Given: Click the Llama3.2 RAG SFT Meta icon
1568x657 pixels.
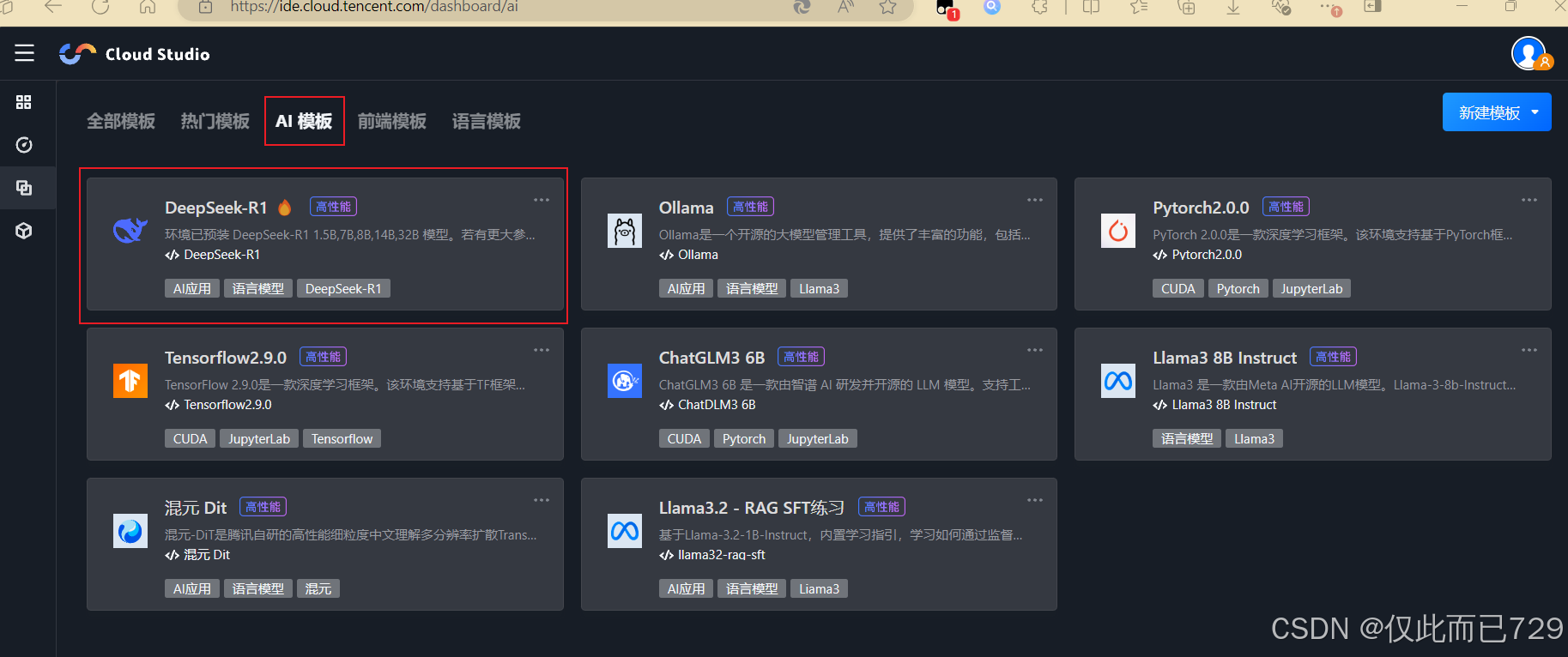Looking at the screenshot, I should pyautogui.click(x=625, y=531).
